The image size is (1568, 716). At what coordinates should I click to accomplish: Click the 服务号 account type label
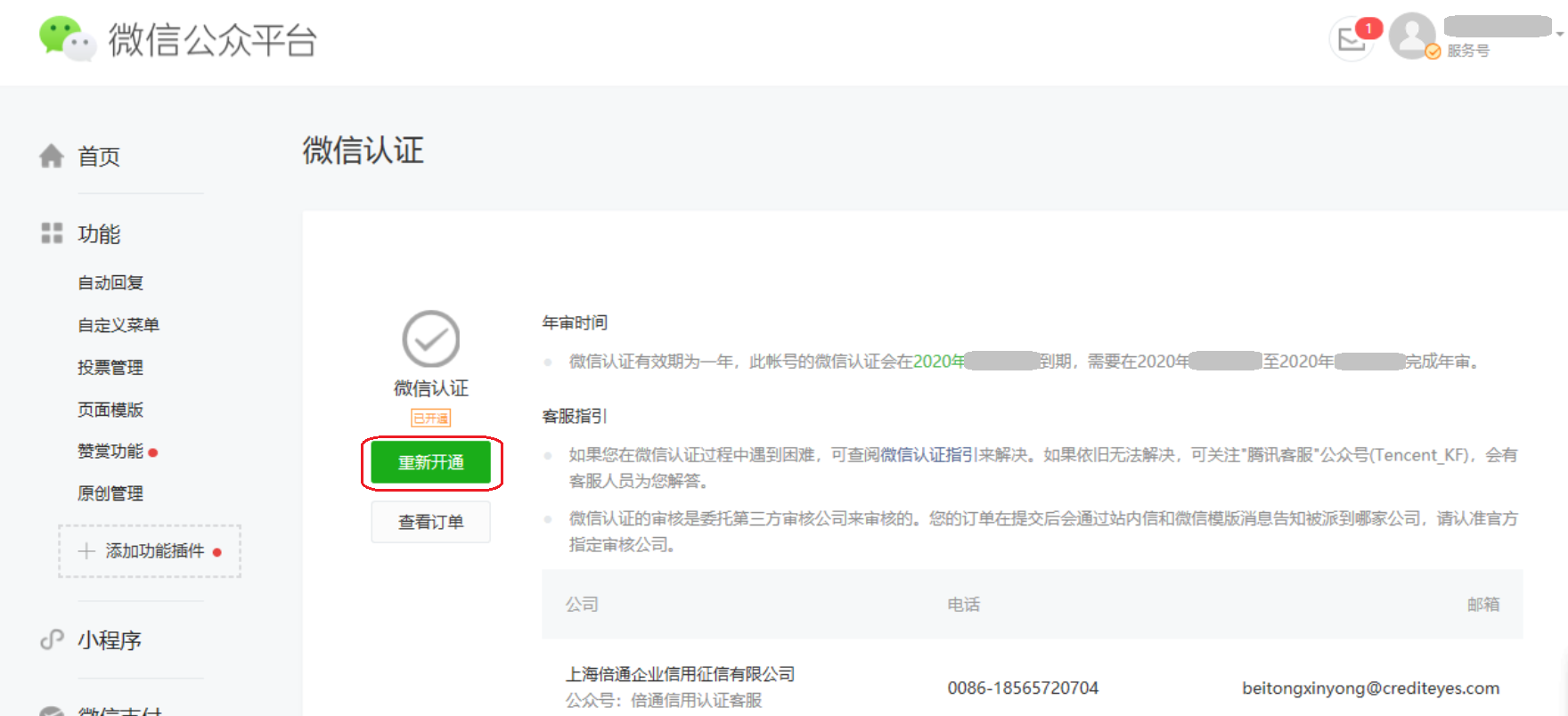[1468, 51]
